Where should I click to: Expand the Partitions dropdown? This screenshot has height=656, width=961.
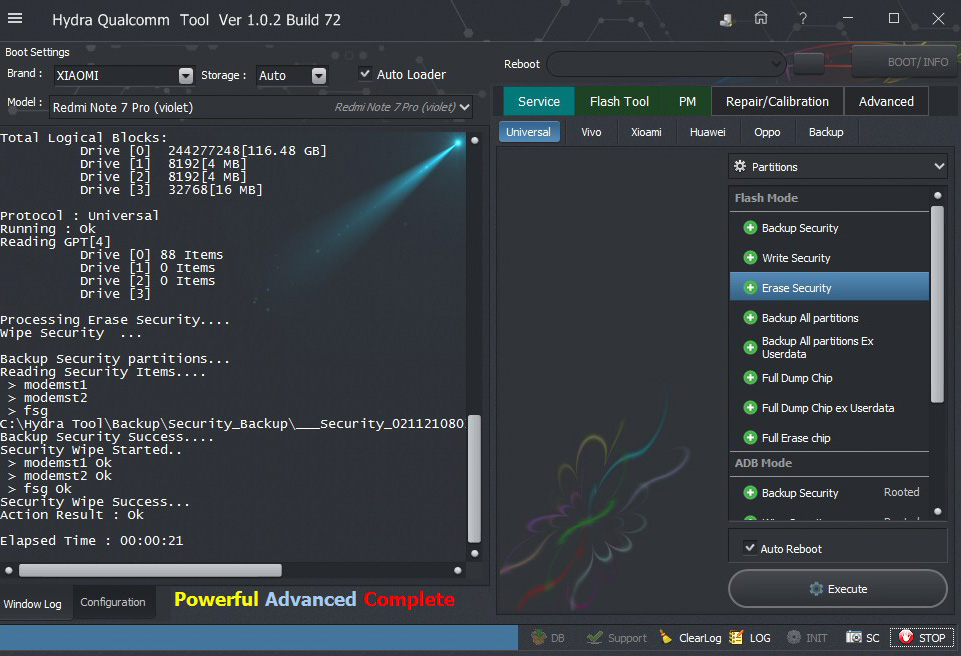pyautogui.click(x=838, y=167)
